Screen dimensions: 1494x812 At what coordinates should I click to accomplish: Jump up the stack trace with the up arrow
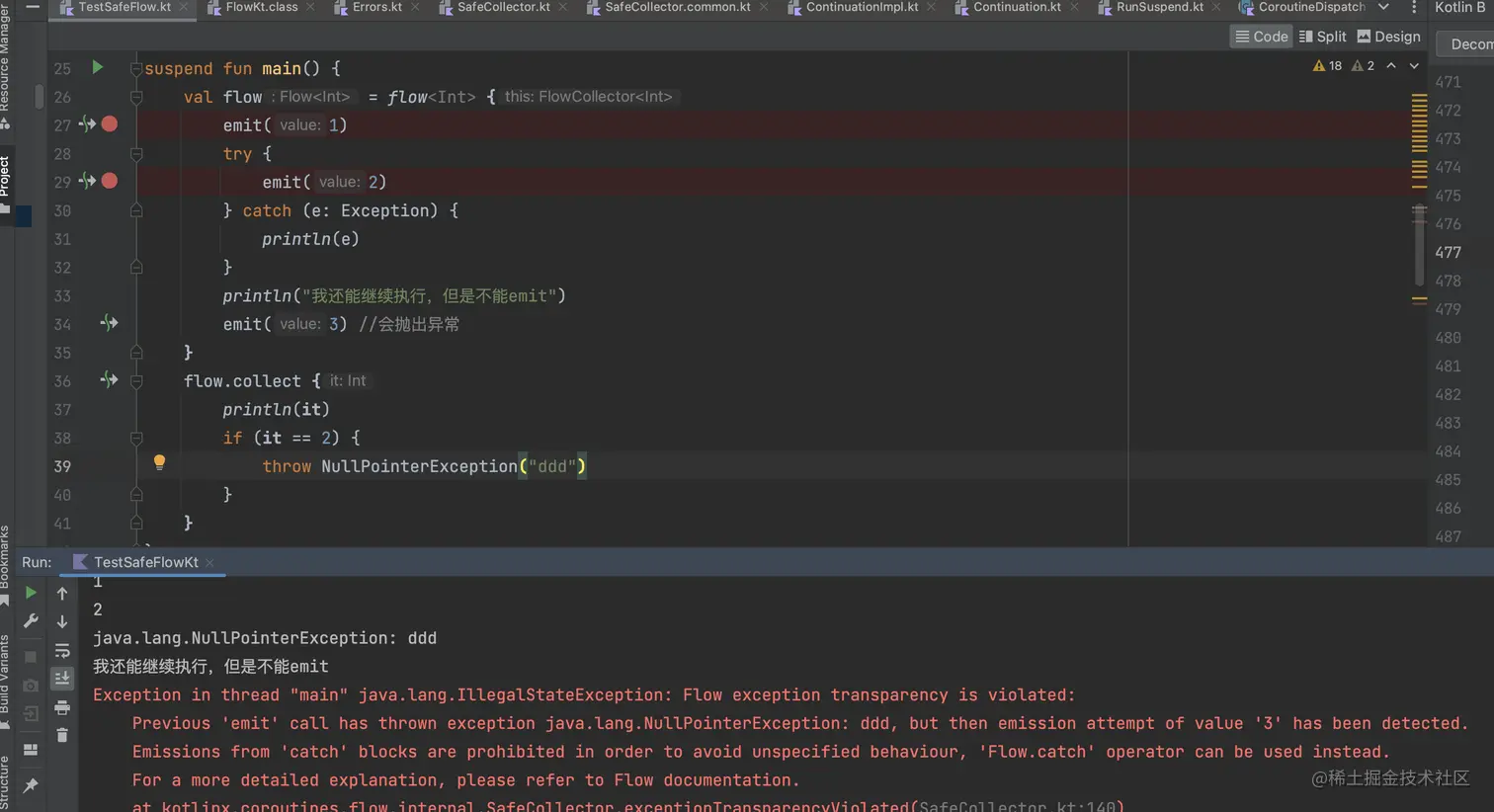tap(62, 593)
